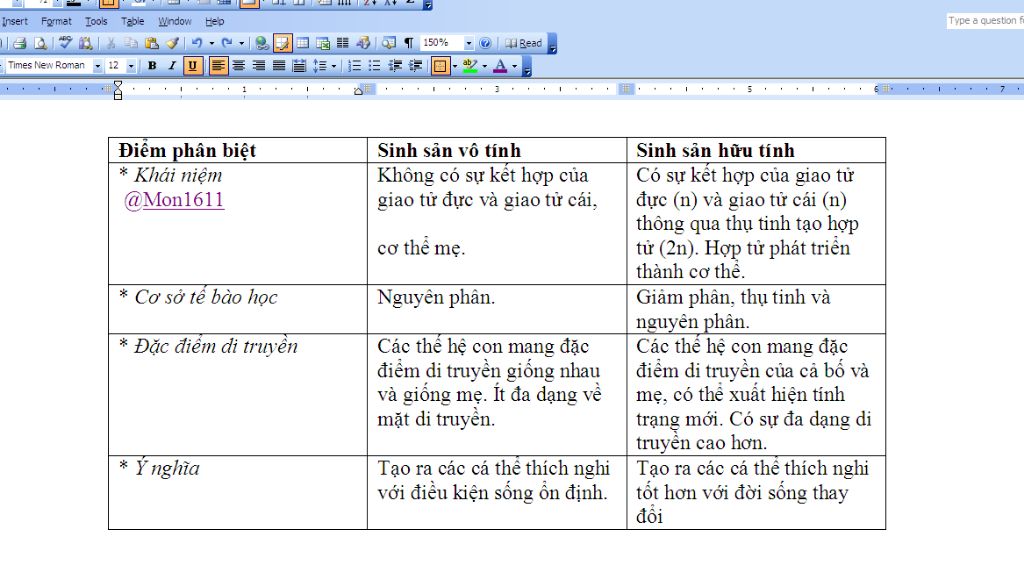This screenshot has width=1024, height=572.
Task: Toggle Show/Hide paragraph marks
Action: 409,43
